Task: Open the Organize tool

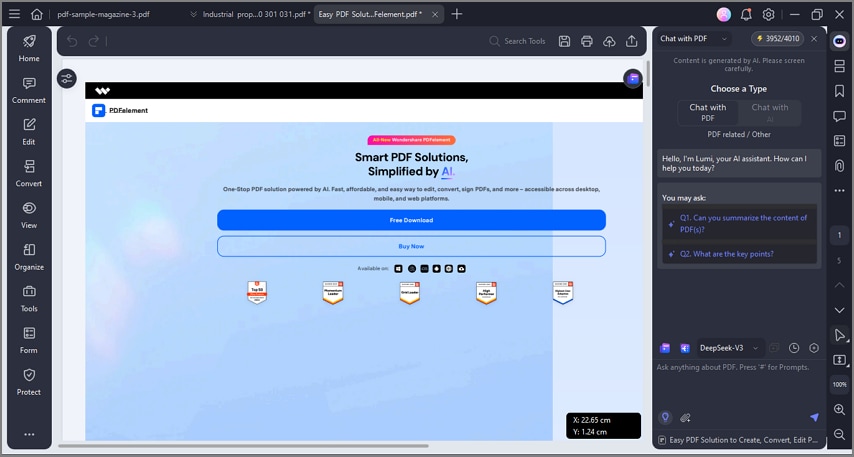Action: click(29, 257)
